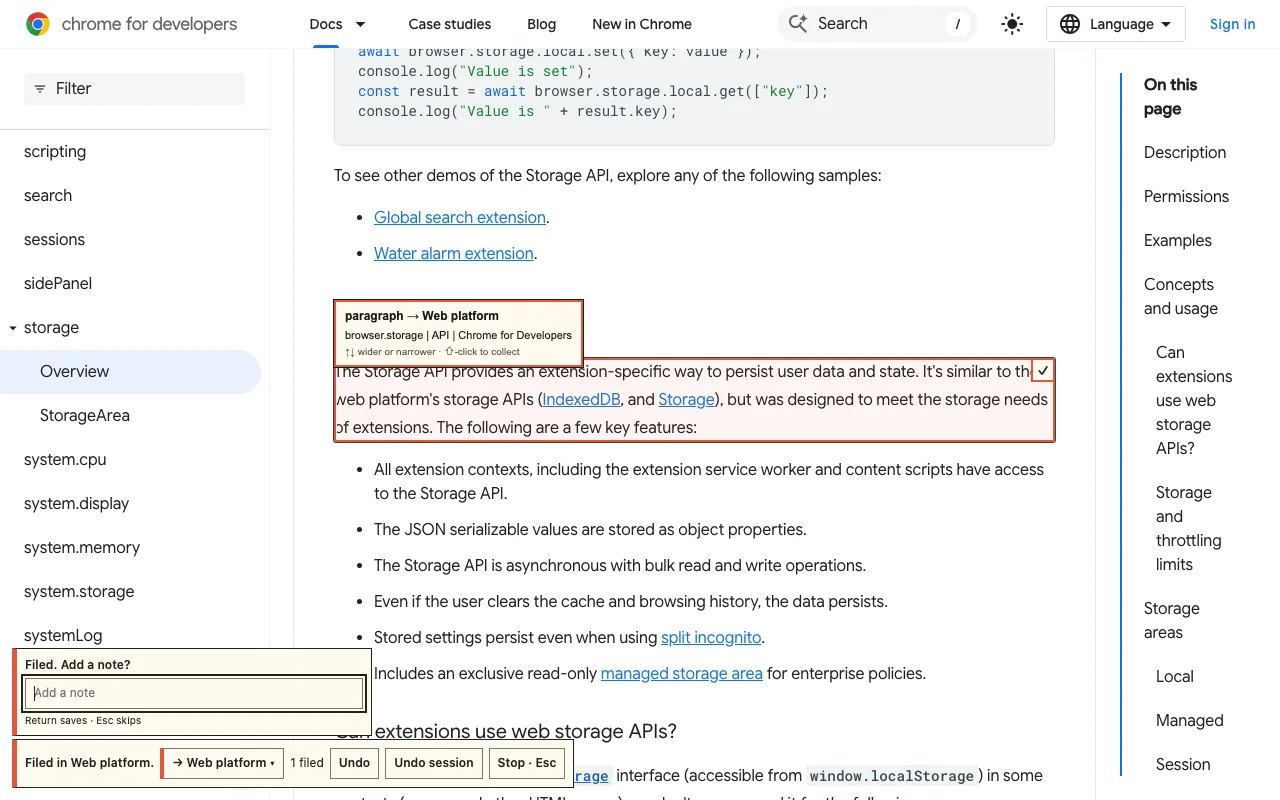Select system.storage in the sidebar
This screenshot has width=1280, height=800.
click(79, 592)
